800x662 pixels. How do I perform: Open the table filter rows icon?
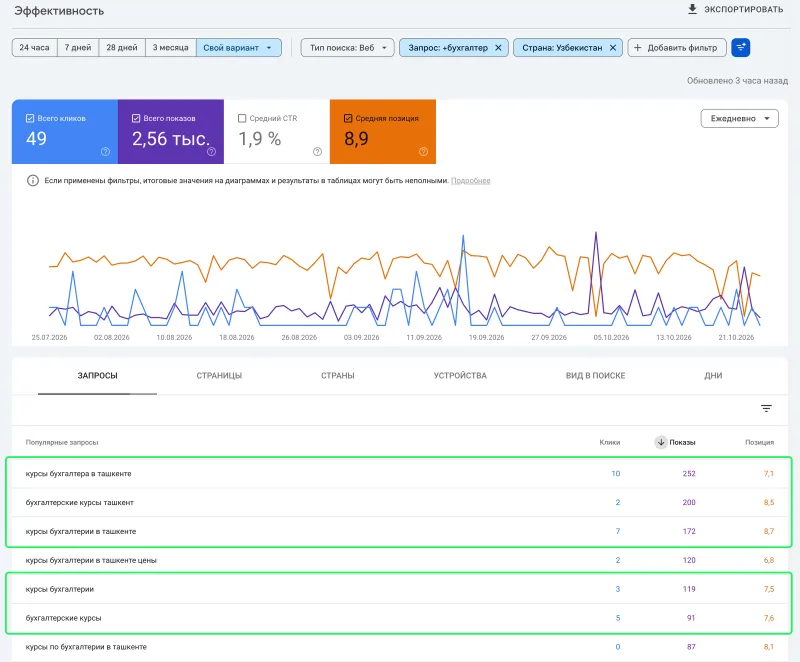point(766,408)
